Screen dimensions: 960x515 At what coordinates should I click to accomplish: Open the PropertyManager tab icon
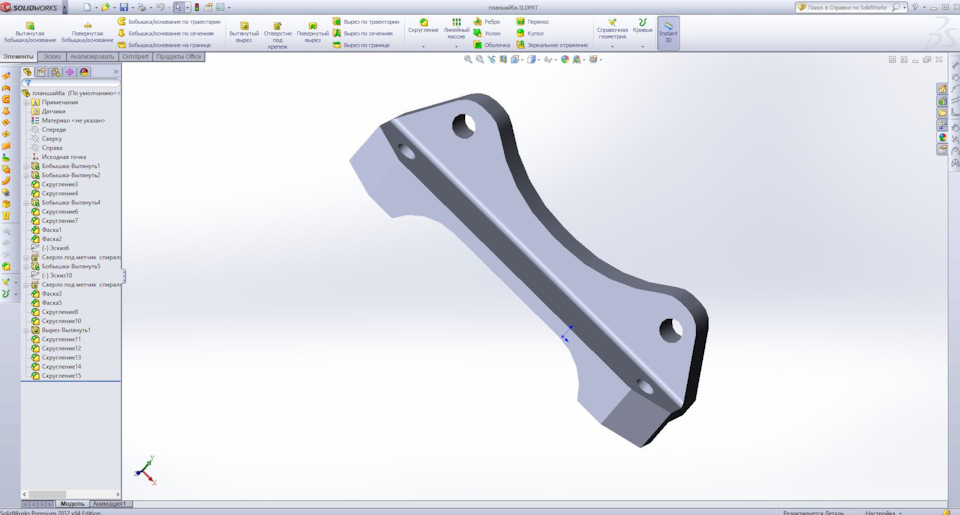pyautogui.click(x=42, y=72)
